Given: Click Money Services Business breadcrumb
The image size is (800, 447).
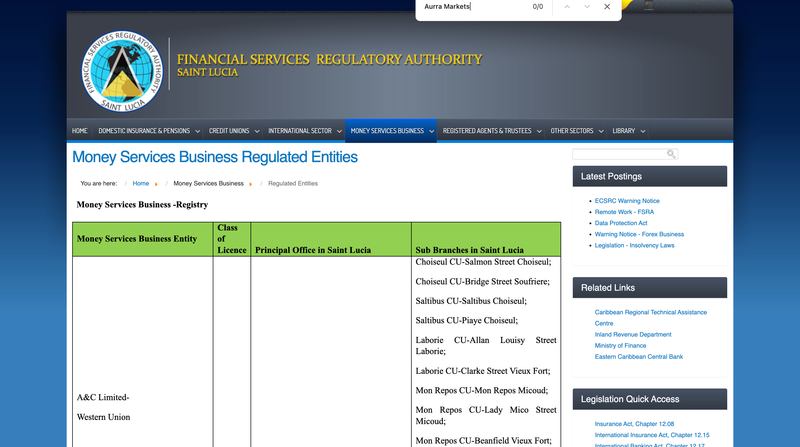Looking at the screenshot, I should [208, 184].
